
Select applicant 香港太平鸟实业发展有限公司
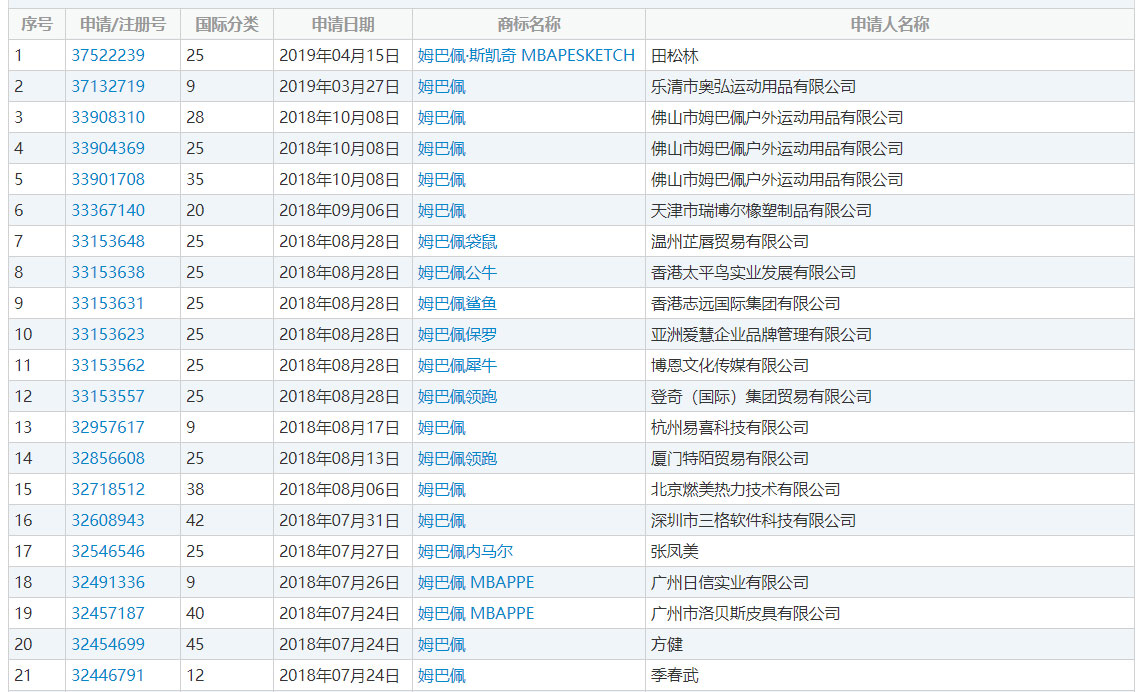pos(753,273)
